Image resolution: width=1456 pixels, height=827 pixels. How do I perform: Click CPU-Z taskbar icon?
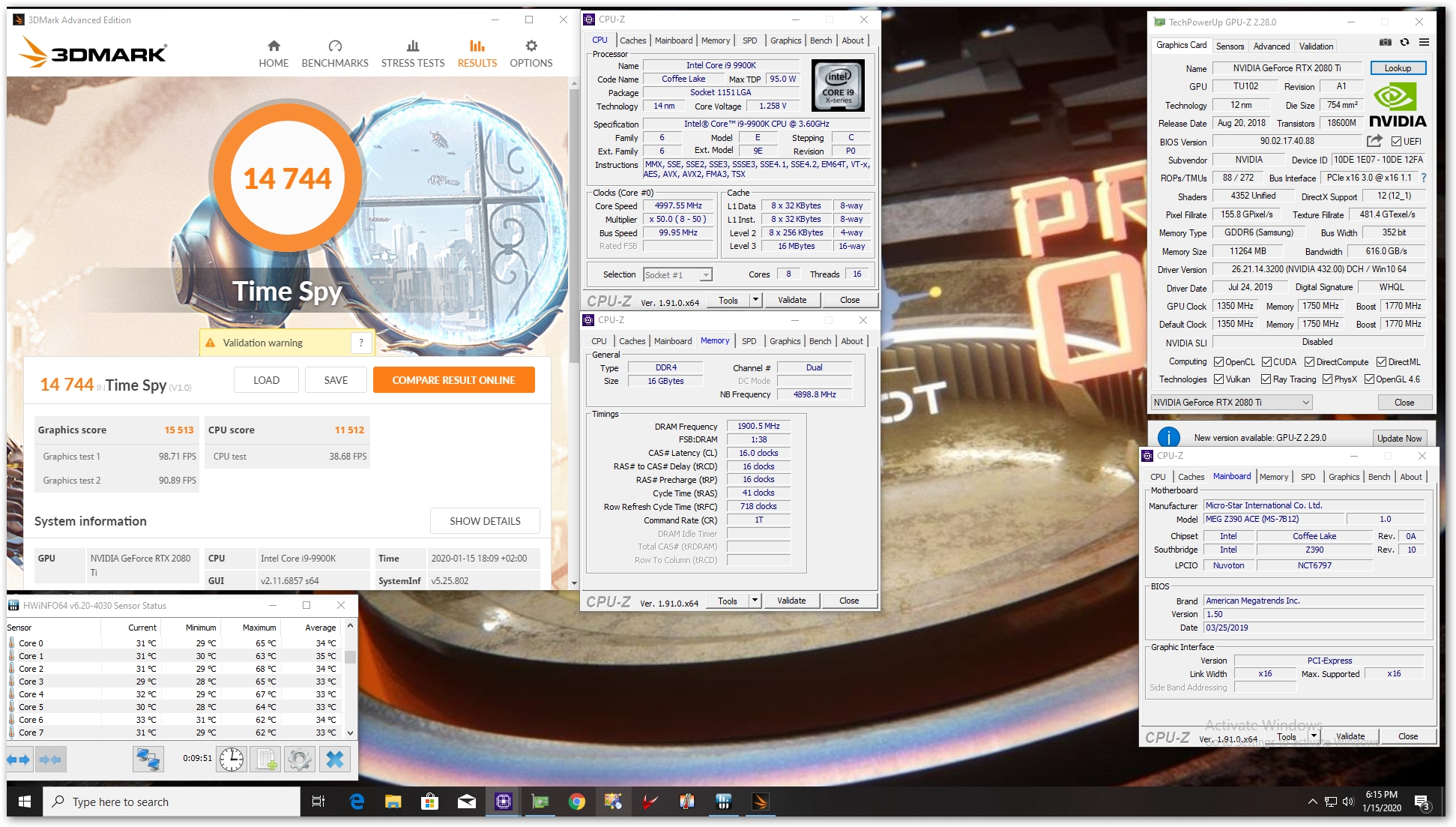click(x=504, y=802)
